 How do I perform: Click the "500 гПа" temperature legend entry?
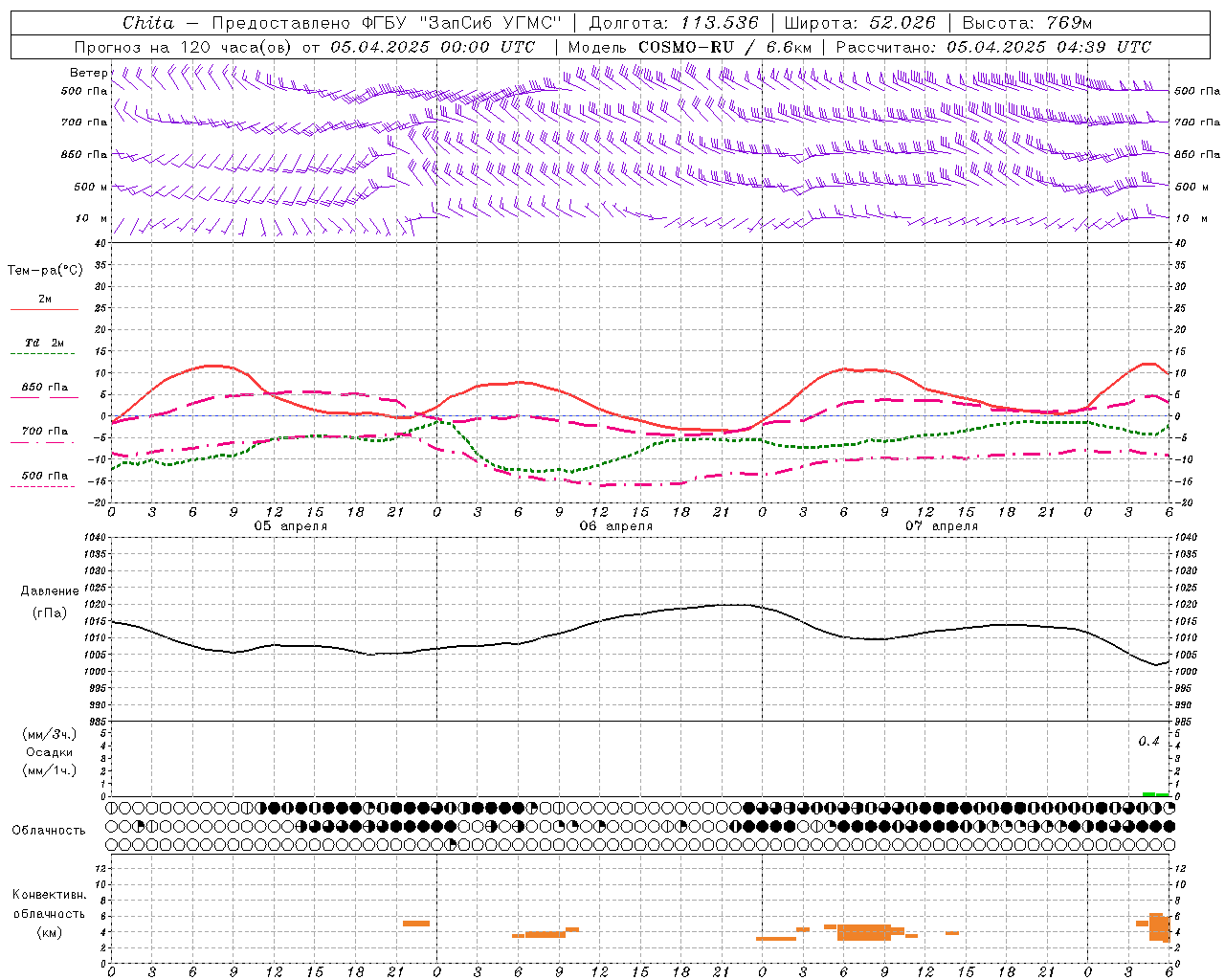coord(45,476)
